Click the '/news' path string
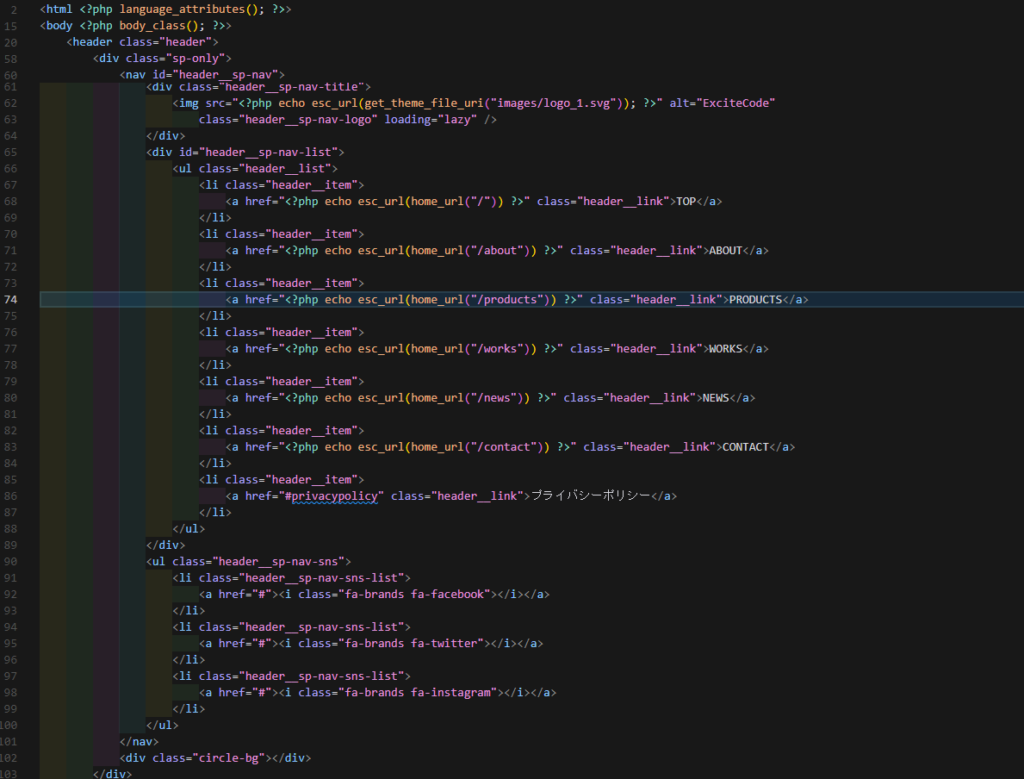The width and height of the screenshot is (1024, 779). pyautogui.click(x=493, y=398)
